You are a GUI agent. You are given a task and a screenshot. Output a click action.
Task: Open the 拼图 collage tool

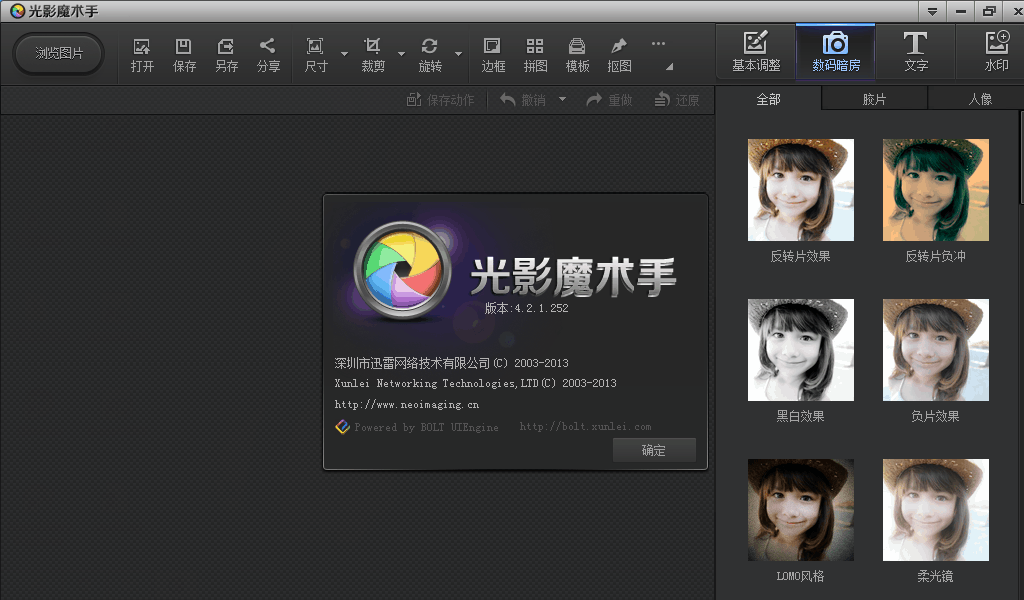[535, 55]
